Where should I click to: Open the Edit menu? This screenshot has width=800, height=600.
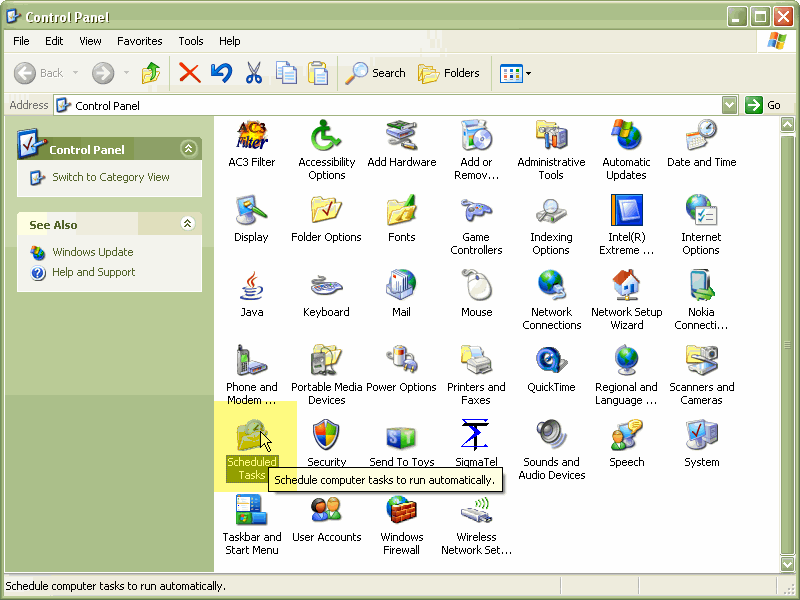(54, 41)
